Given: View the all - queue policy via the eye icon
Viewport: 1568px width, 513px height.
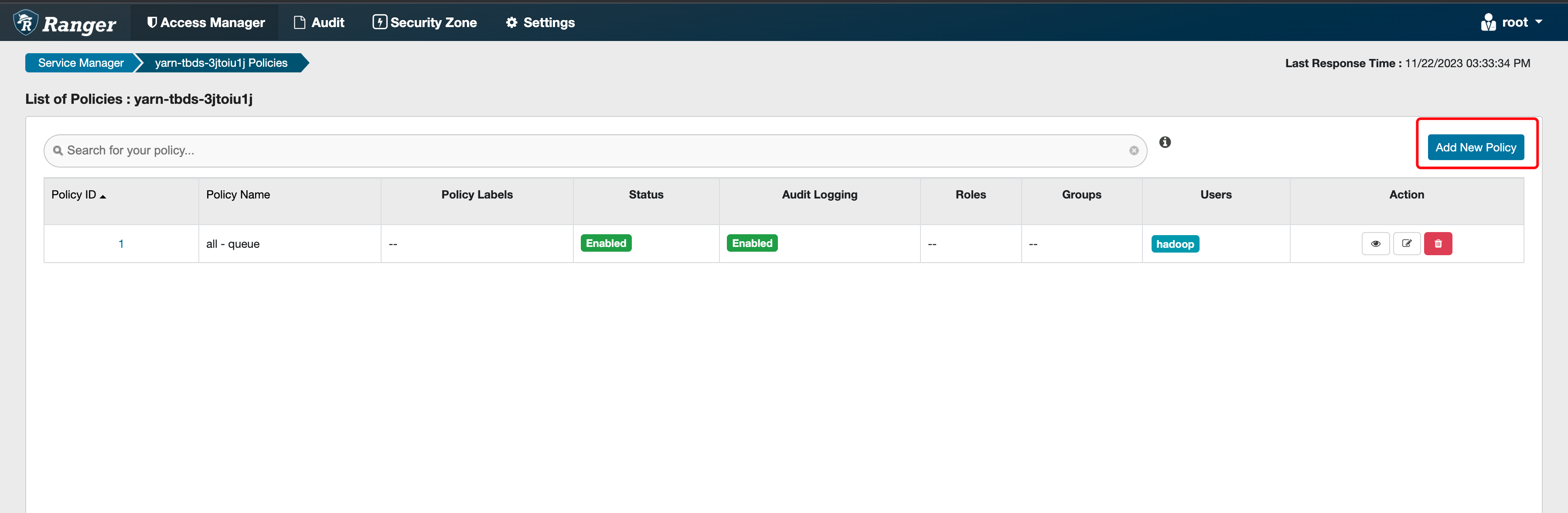Looking at the screenshot, I should [1375, 244].
